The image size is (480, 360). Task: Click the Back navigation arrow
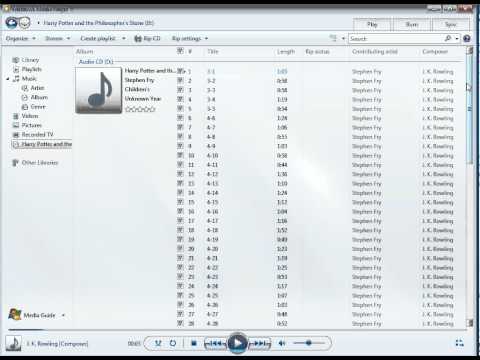[x=12, y=23]
